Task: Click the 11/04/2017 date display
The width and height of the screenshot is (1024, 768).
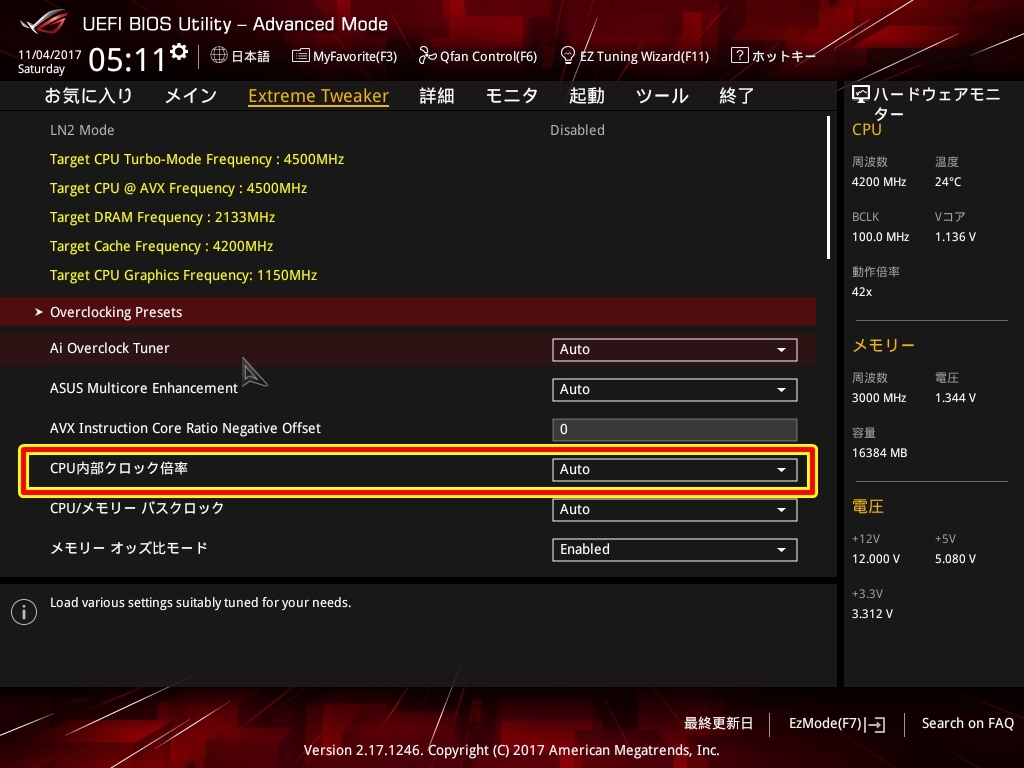Action: pyautogui.click(x=49, y=55)
